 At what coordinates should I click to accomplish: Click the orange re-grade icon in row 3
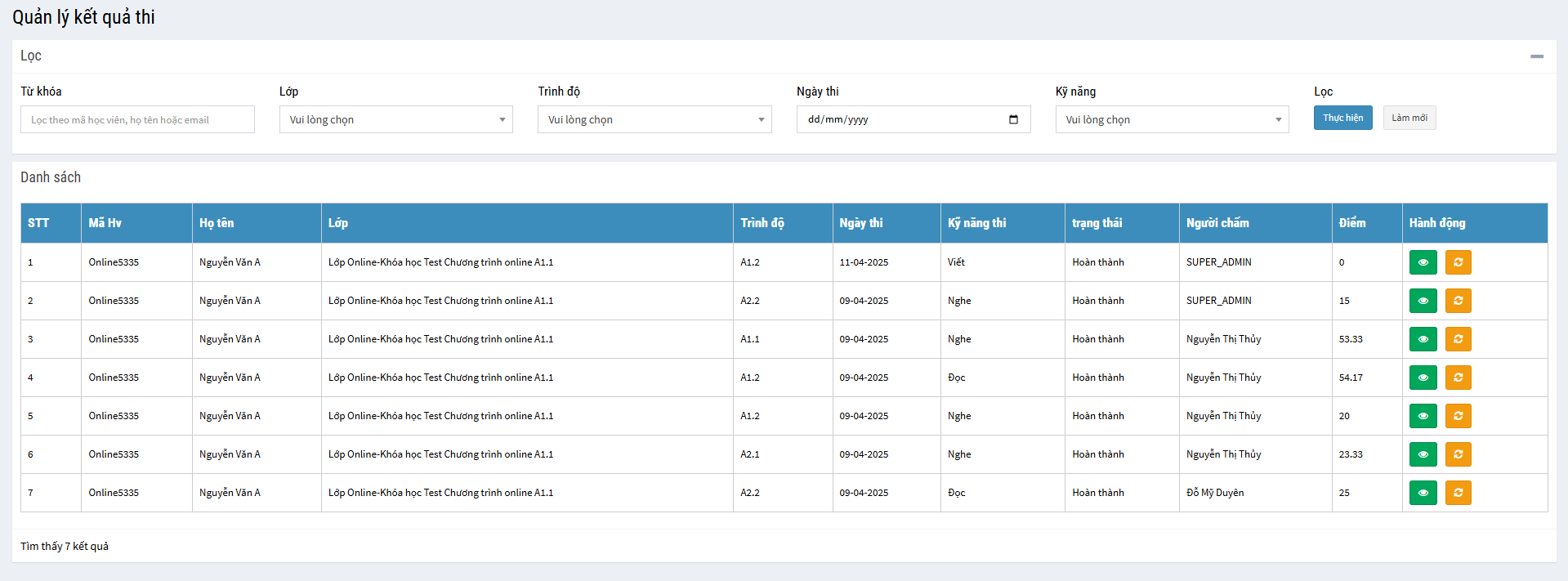pyautogui.click(x=1458, y=339)
